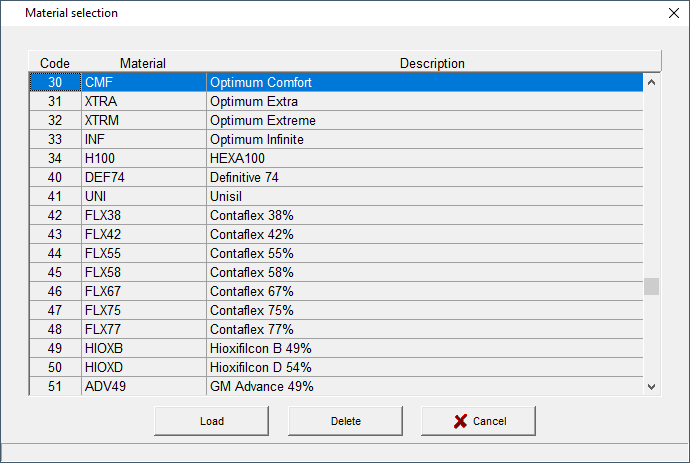Select the FLX38 material cell

pyautogui.click(x=144, y=215)
